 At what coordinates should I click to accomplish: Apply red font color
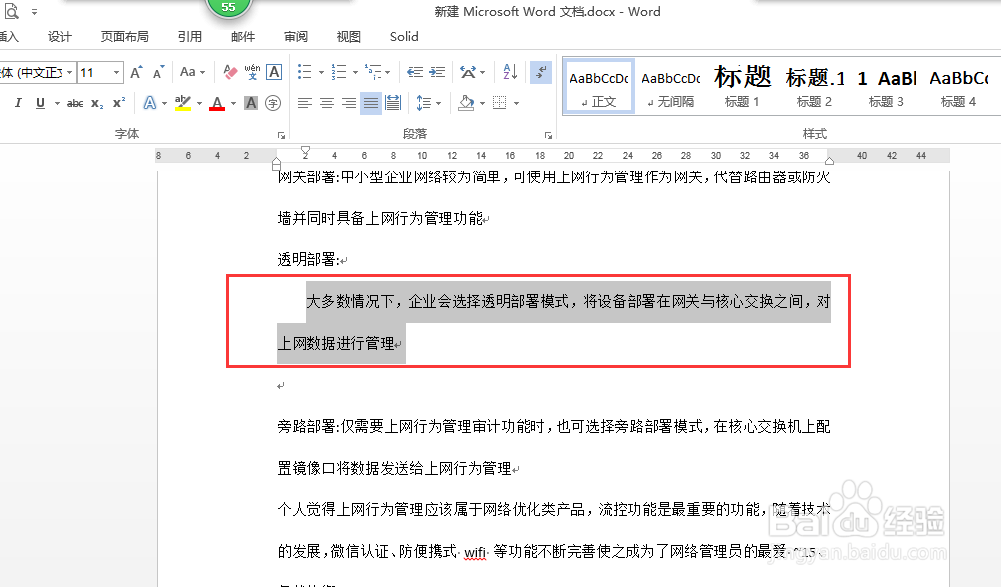click(x=217, y=103)
